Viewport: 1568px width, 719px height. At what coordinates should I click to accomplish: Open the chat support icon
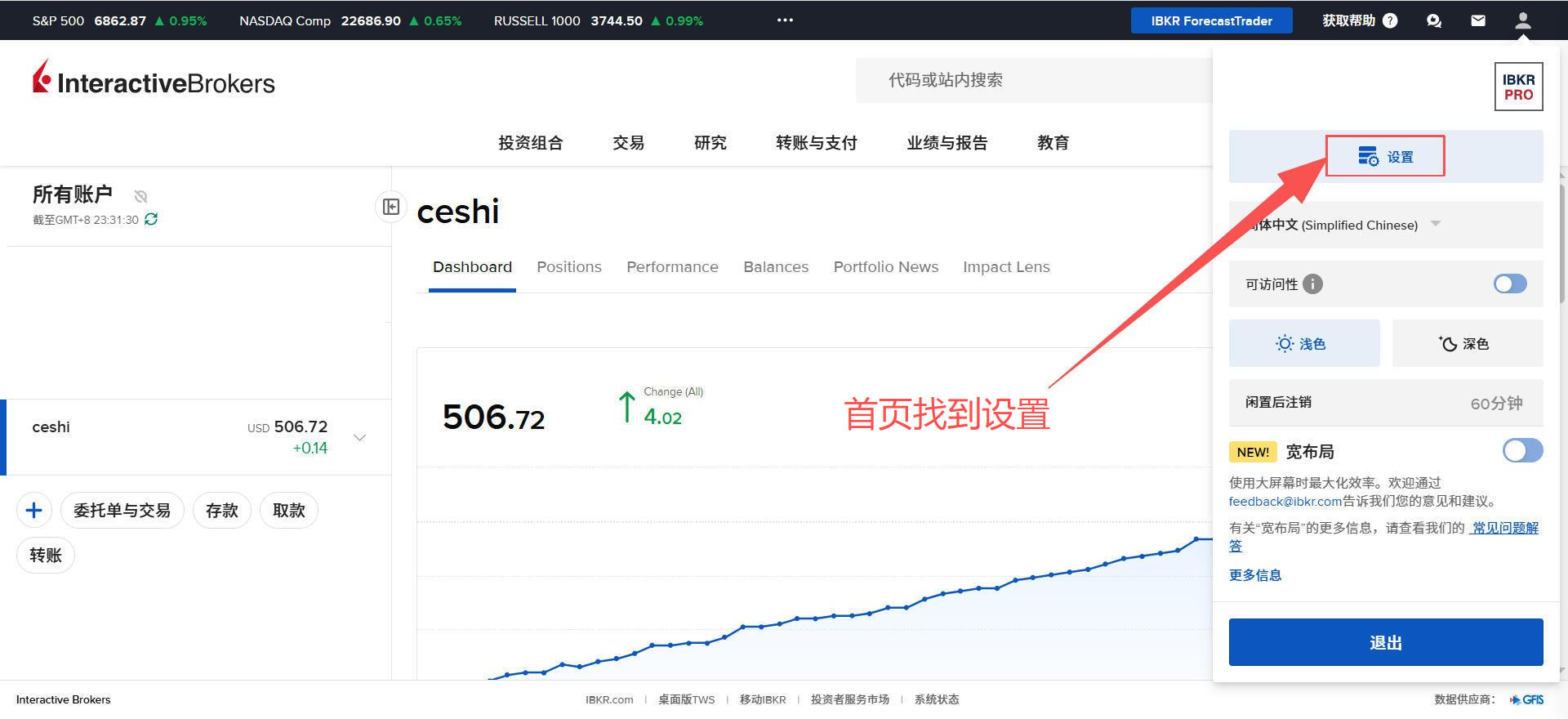[x=1434, y=20]
